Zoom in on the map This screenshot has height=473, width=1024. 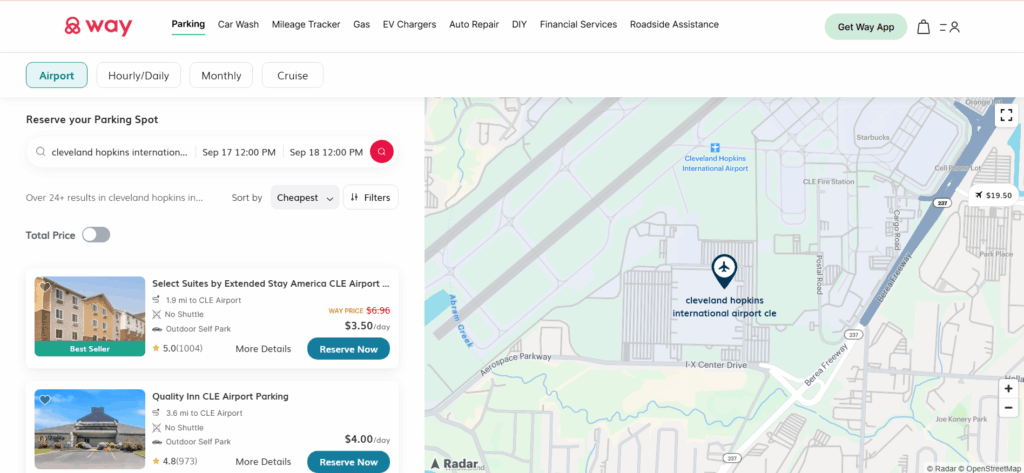pyautogui.click(x=1009, y=389)
